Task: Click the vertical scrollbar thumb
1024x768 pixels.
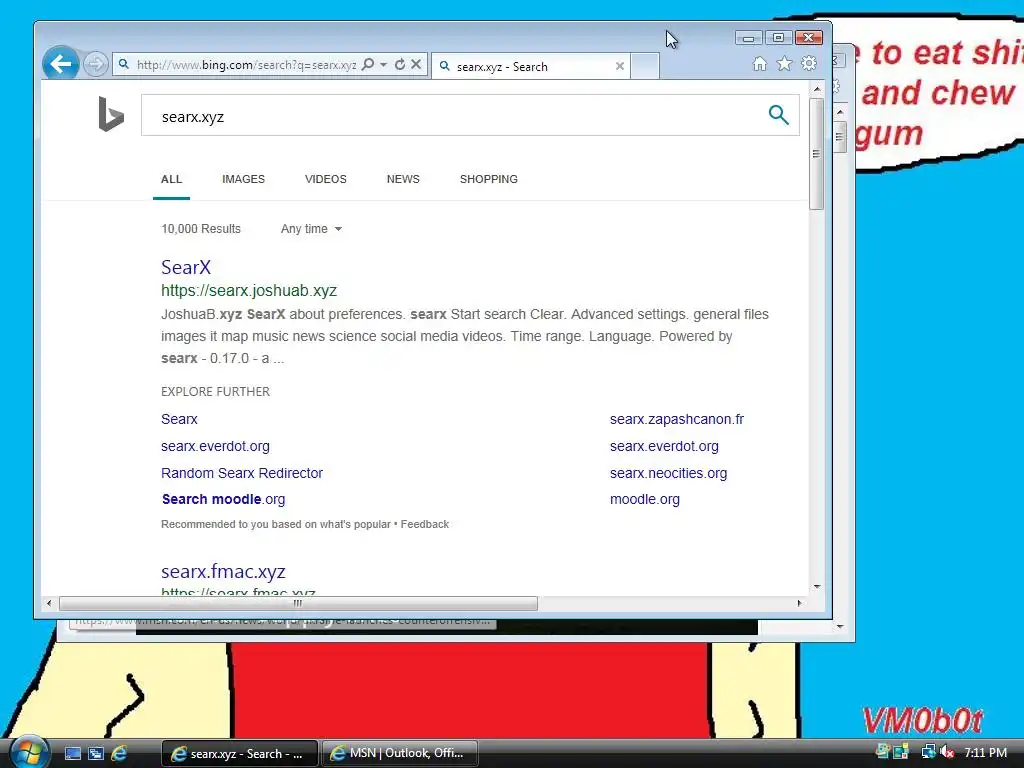Action: click(x=816, y=153)
